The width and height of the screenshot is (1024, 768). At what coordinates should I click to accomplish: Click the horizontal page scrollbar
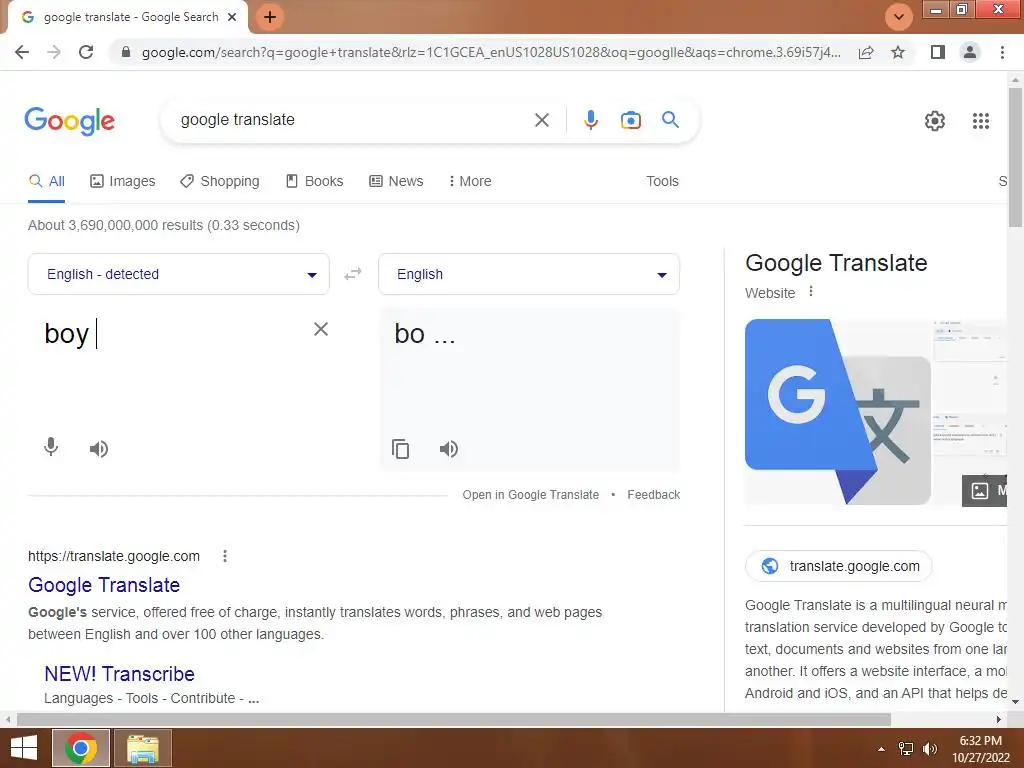[x=454, y=719]
